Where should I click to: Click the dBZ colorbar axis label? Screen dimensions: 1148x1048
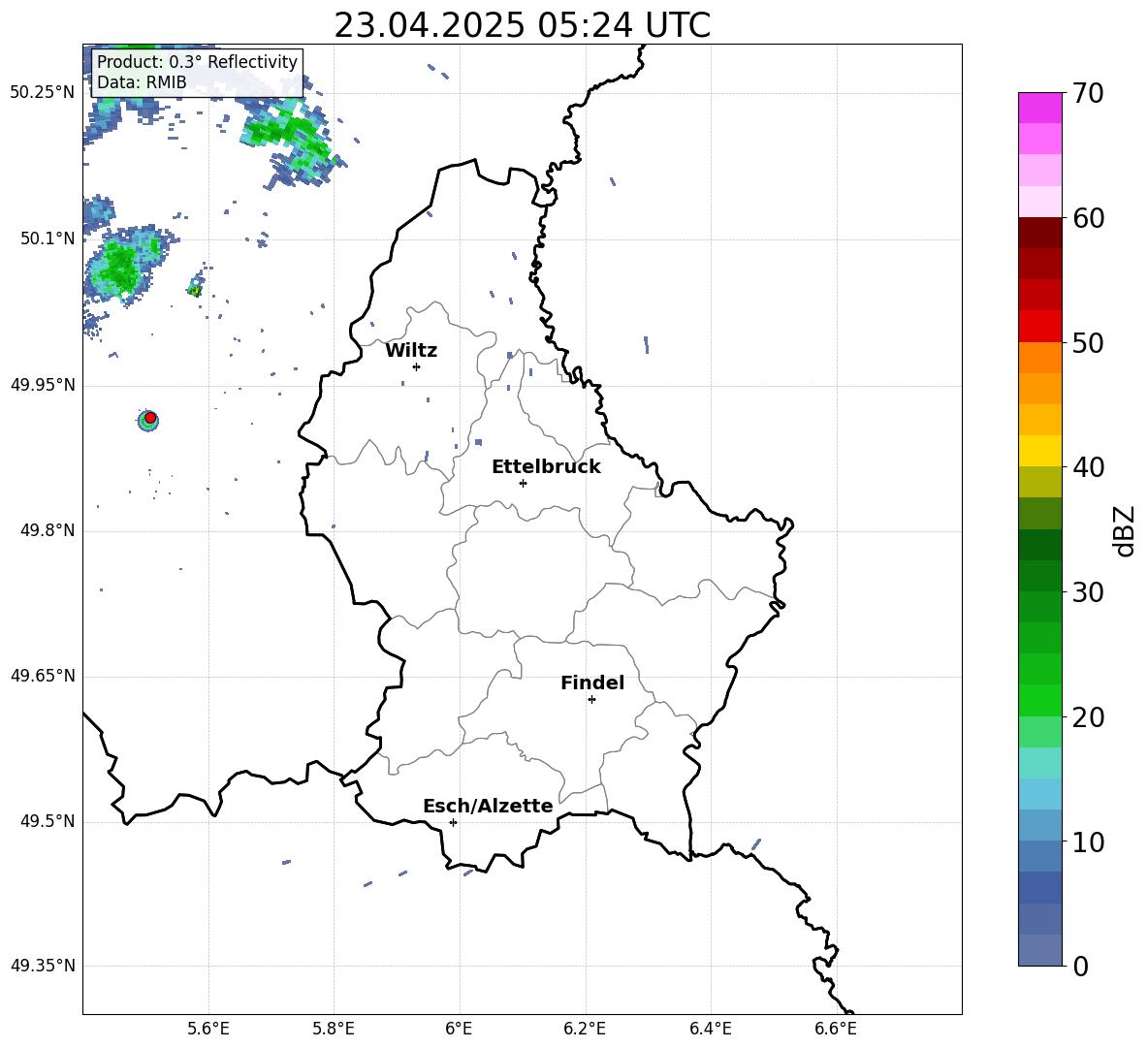tap(1126, 530)
